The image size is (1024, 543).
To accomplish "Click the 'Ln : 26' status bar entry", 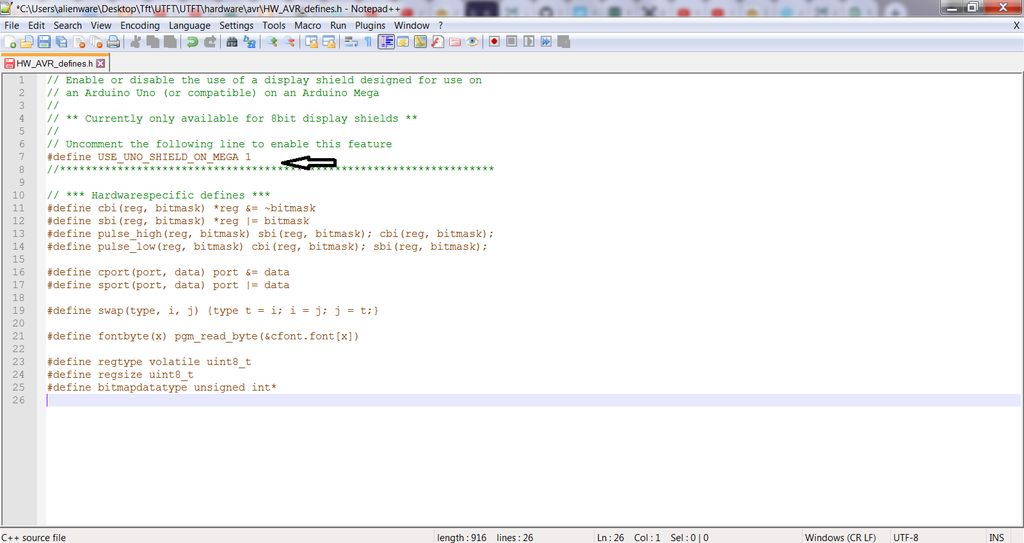I will (610, 537).
